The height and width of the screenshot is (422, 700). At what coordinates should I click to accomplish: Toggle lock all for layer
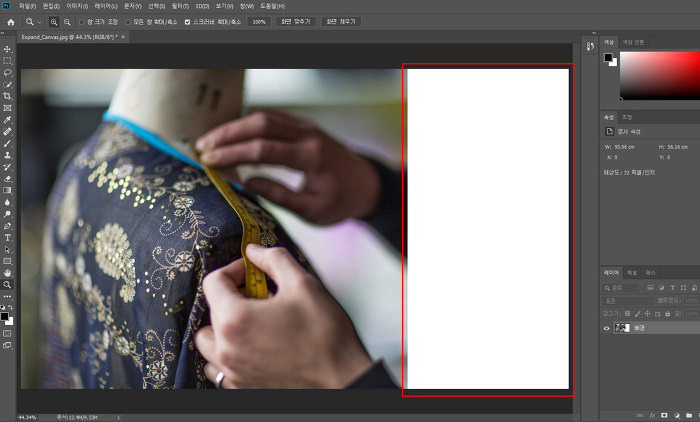coord(667,314)
